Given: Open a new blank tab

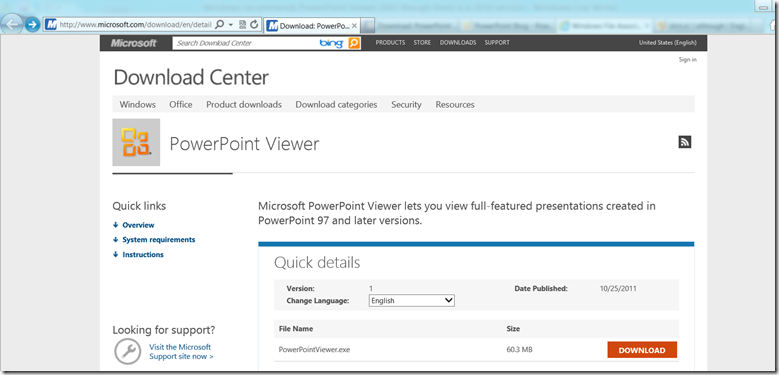Looking at the screenshot, I should point(368,25).
